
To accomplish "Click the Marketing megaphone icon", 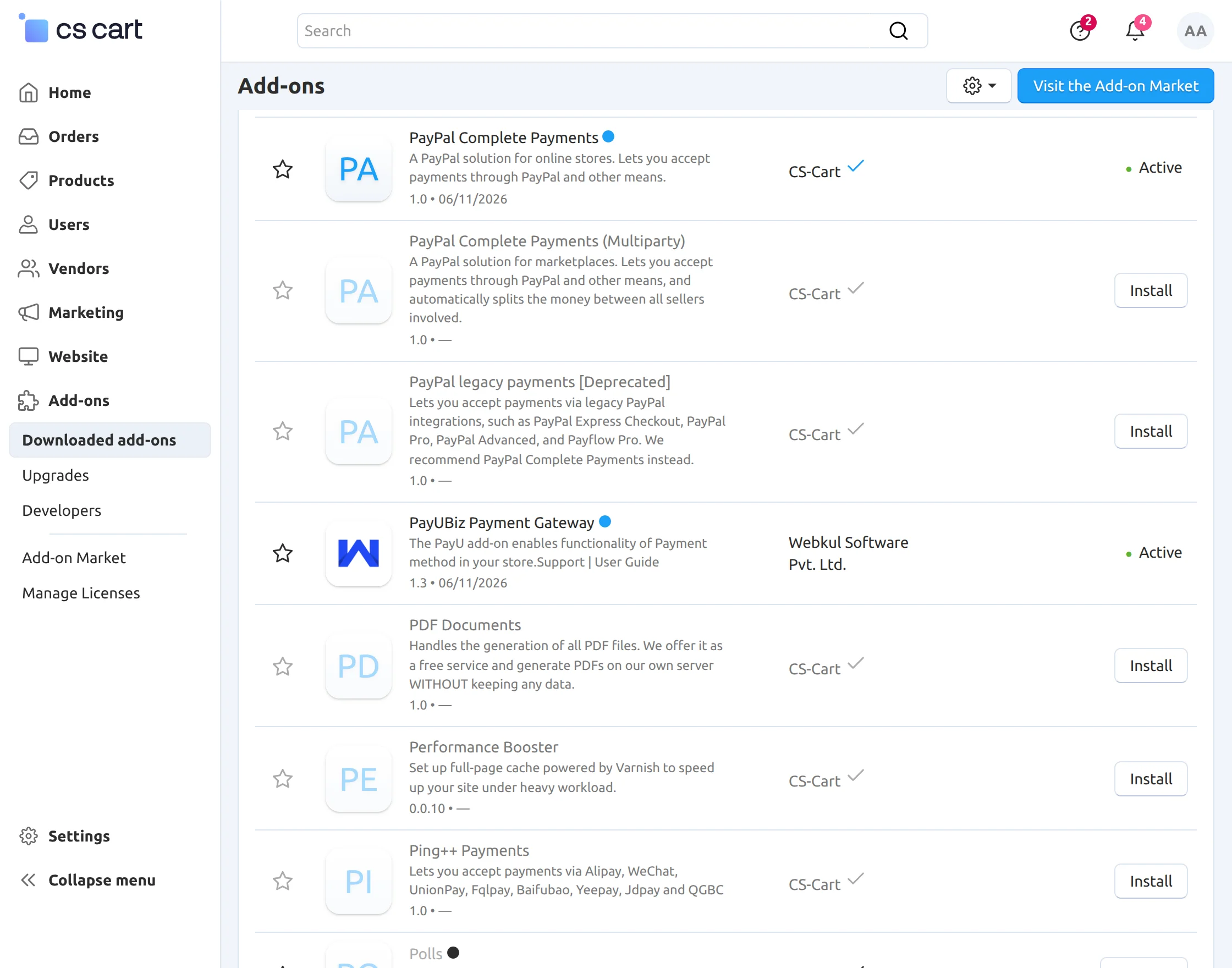I will 29,312.
